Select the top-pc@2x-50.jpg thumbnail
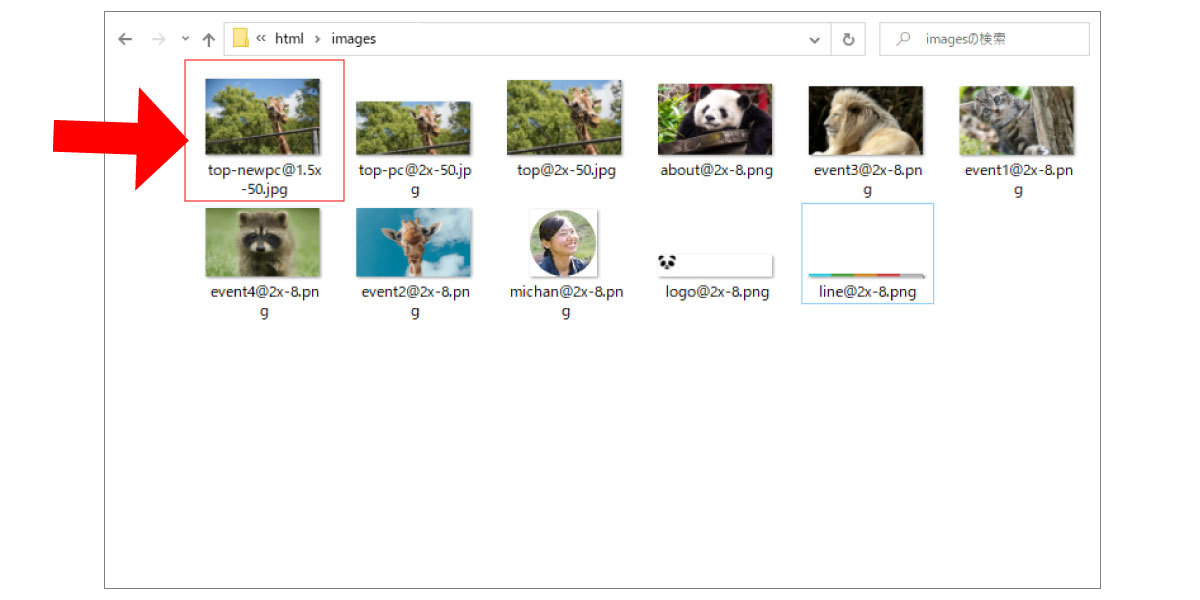The image size is (1200, 600). 414,127
